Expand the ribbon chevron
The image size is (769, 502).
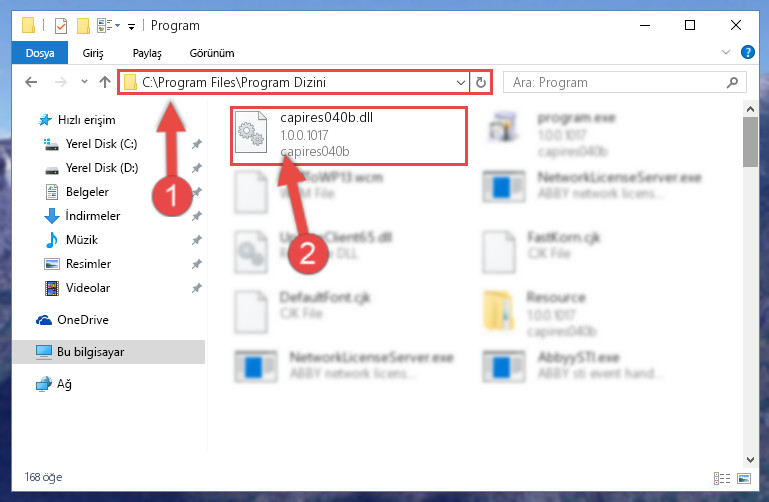[726, 52]
